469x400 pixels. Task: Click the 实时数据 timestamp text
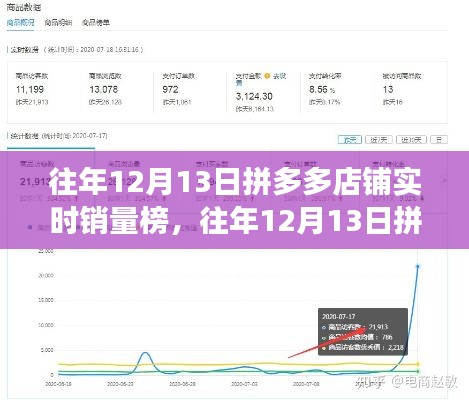point(77,50)
